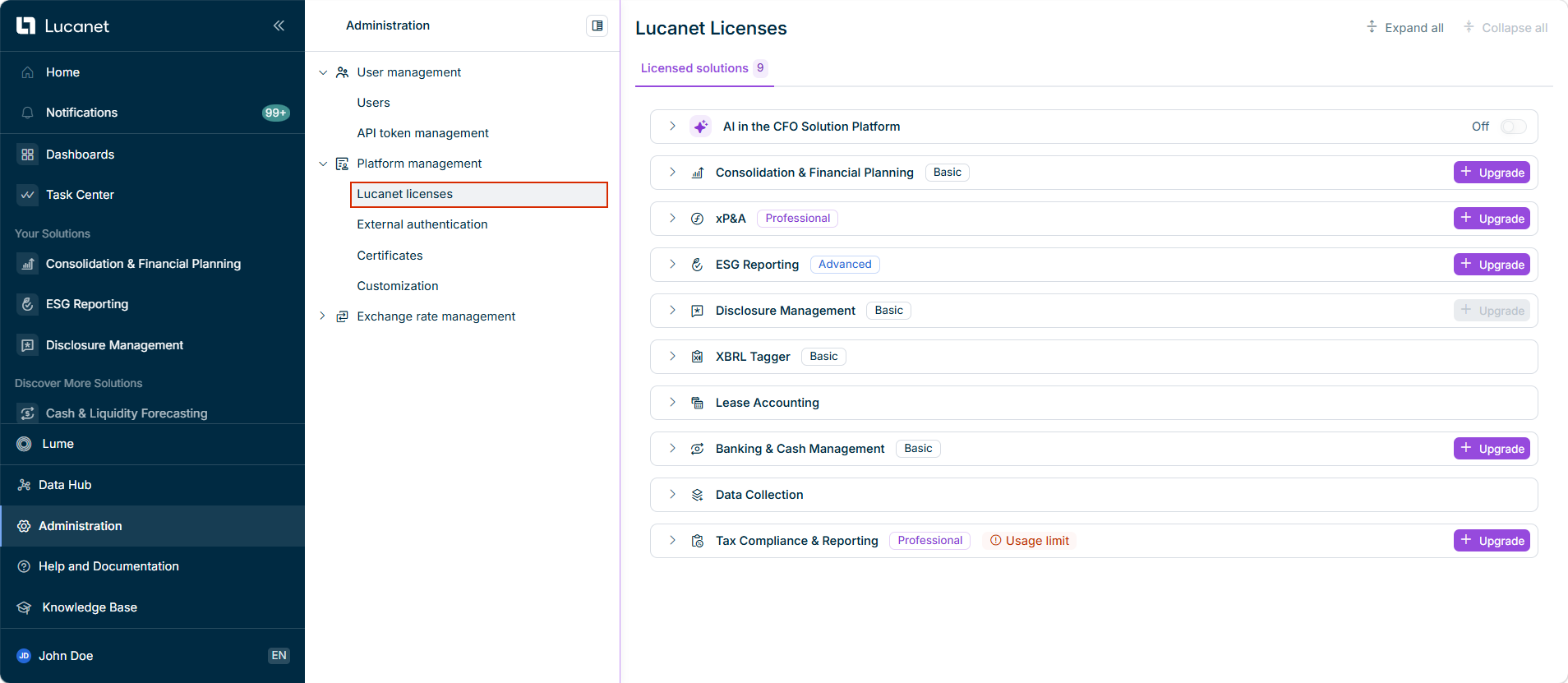Viewport: 1568px width, 683px height.
Task: Click the ESG Reporting sidebar icon
Action: (28, 304)
